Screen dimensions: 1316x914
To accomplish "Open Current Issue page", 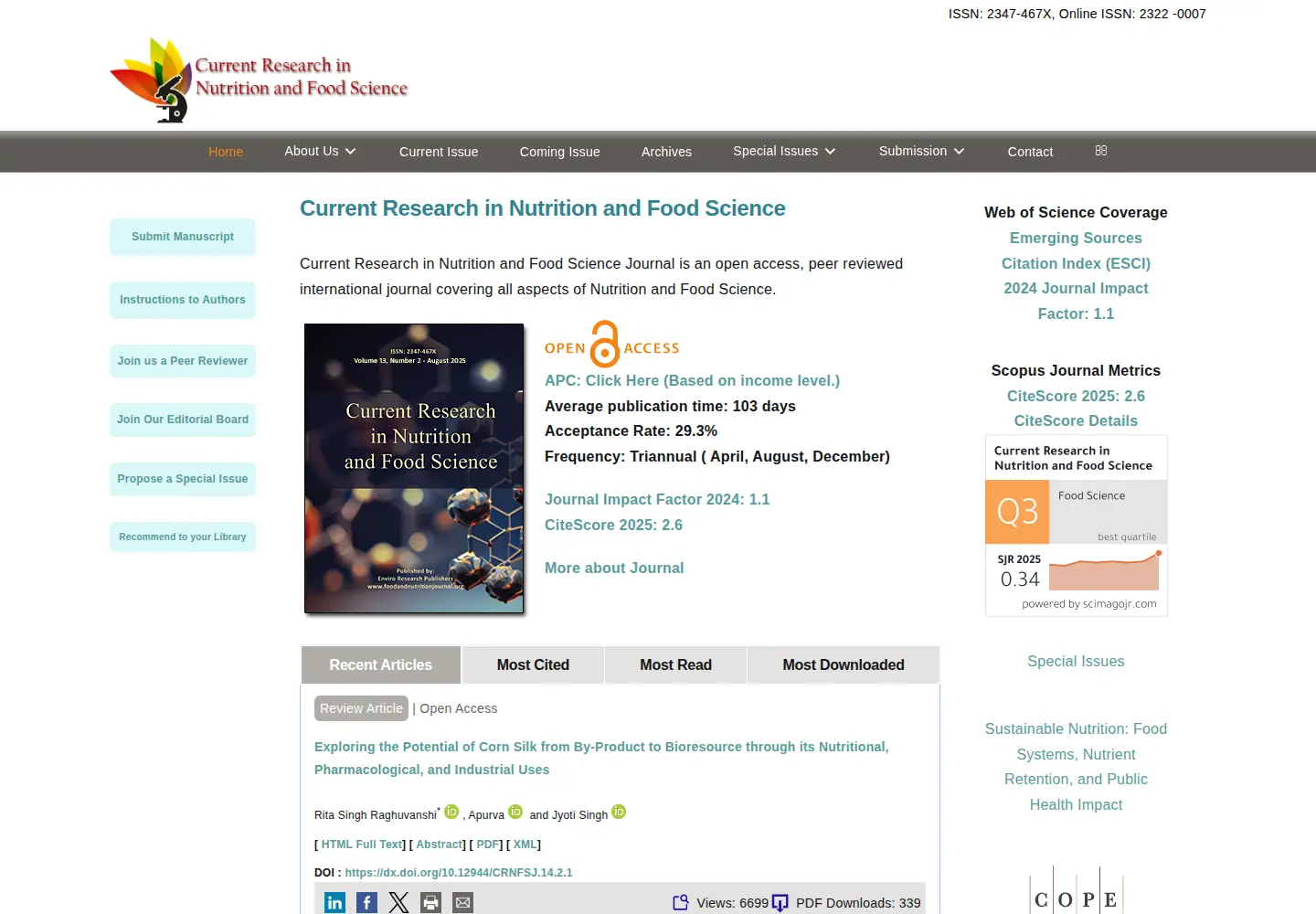I will click(439, 152).
